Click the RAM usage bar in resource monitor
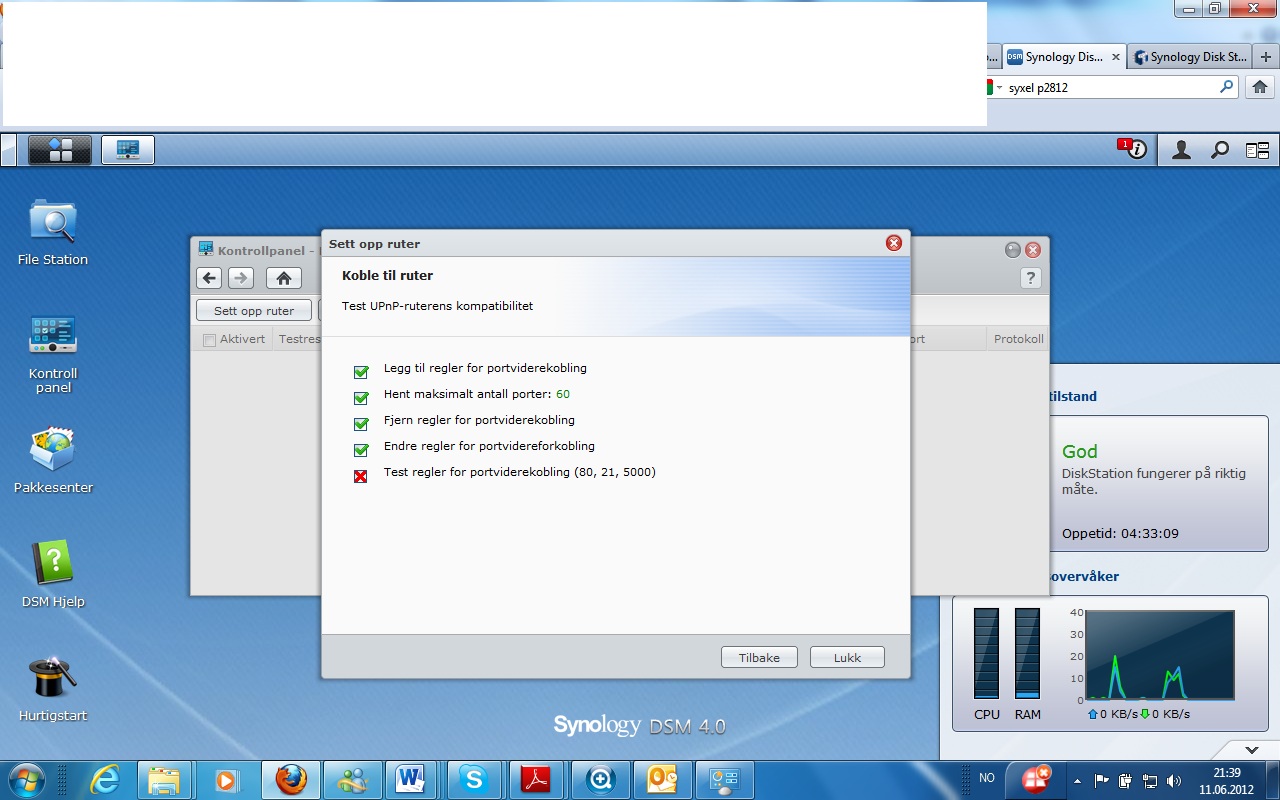Image resolution: width=1280 pixels, height=800 pixels. pos(1027,654)
